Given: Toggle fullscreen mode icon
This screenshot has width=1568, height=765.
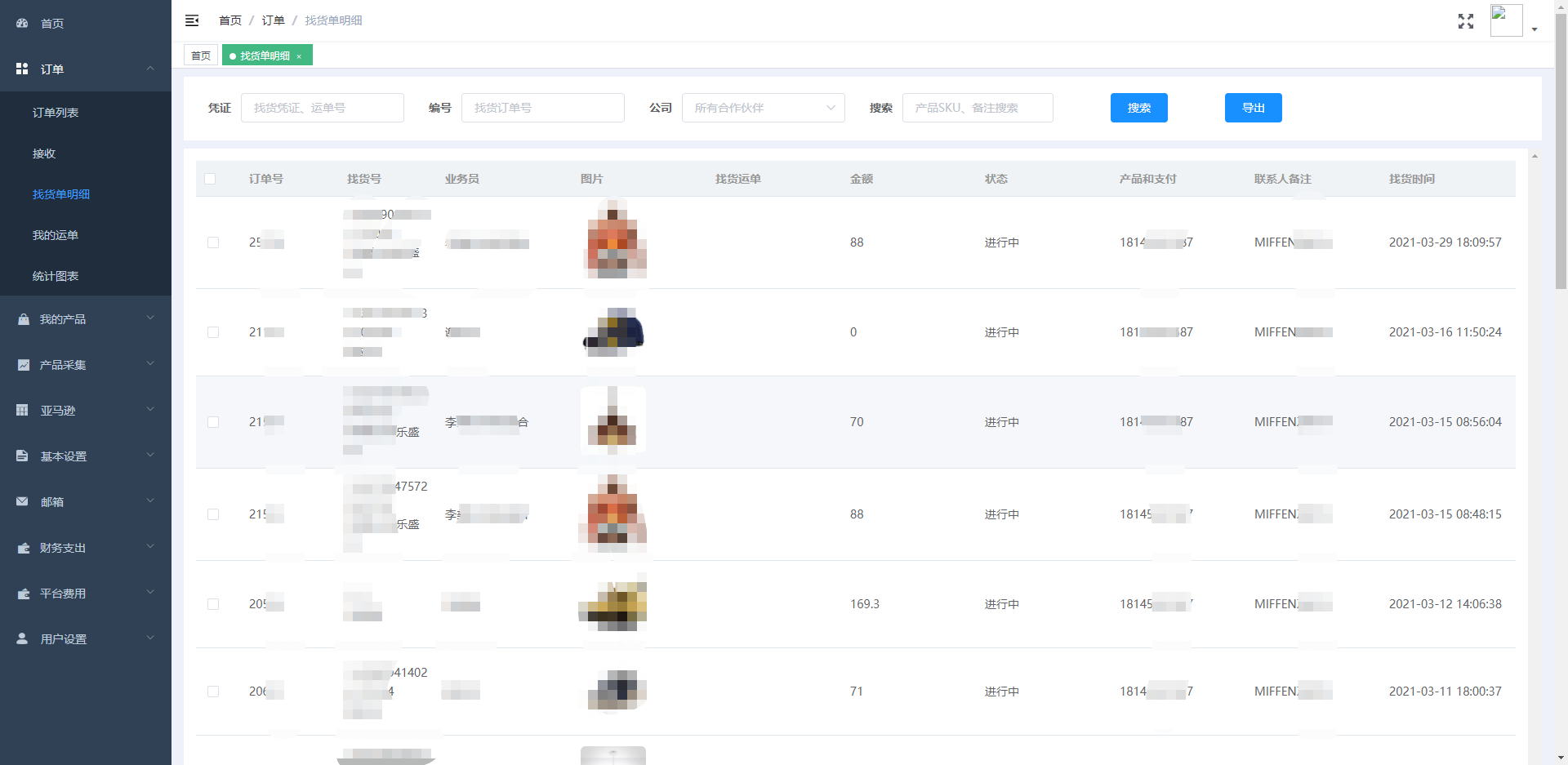Looking at the screenshot, I should (x=1465, y=21).
